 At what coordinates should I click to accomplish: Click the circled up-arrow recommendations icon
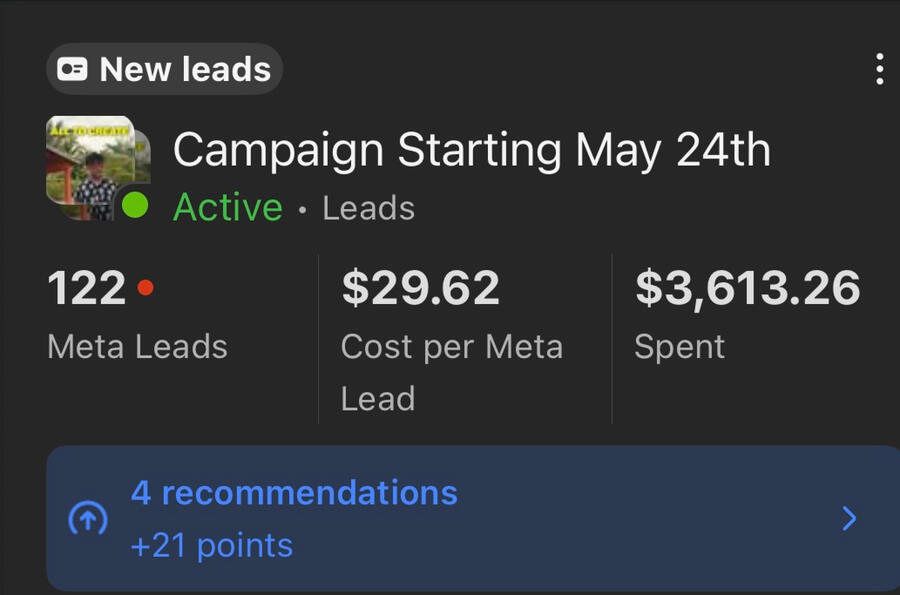[x=87, y=519]
